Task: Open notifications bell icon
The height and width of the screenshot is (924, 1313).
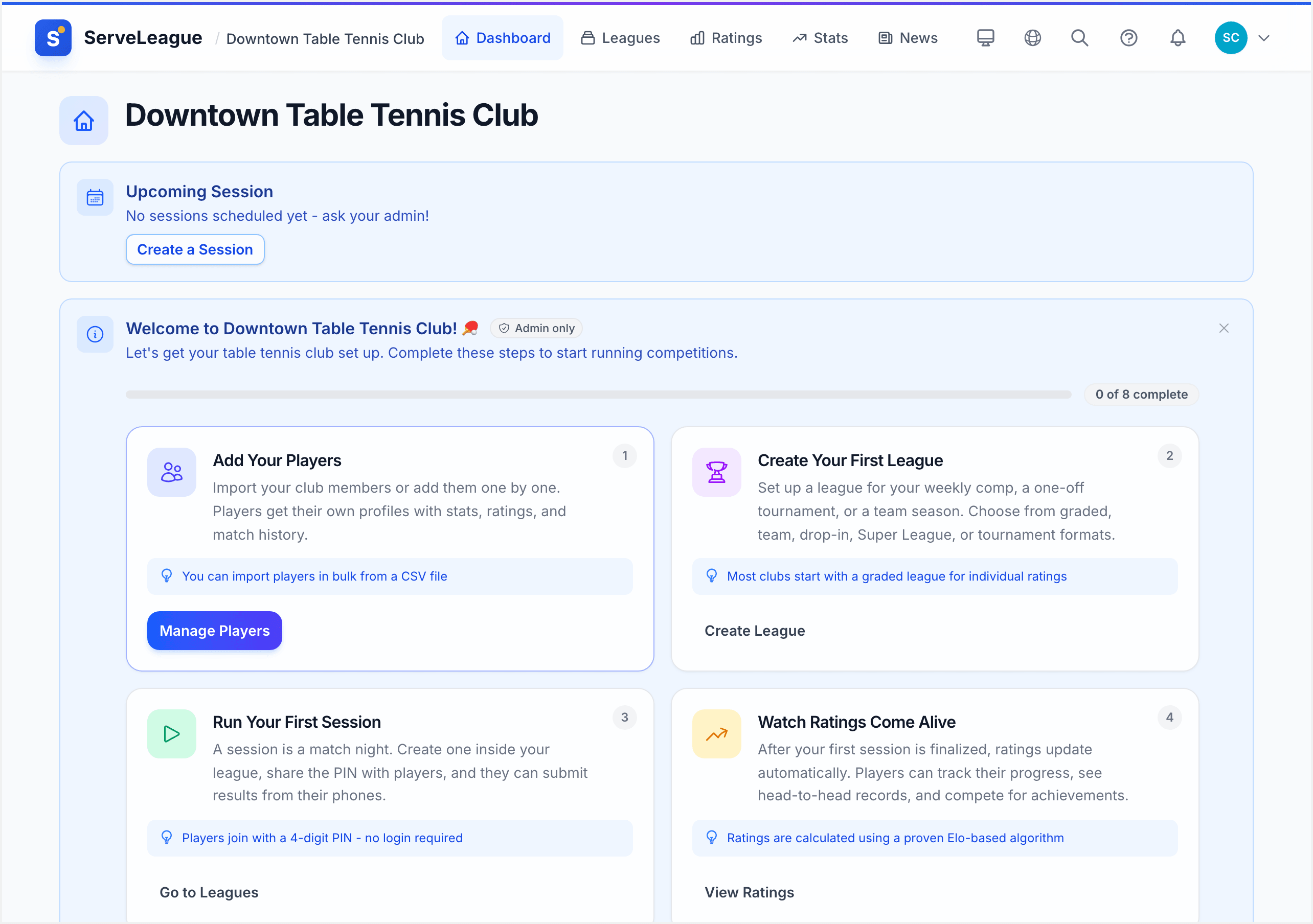Action: point(1178,38)
